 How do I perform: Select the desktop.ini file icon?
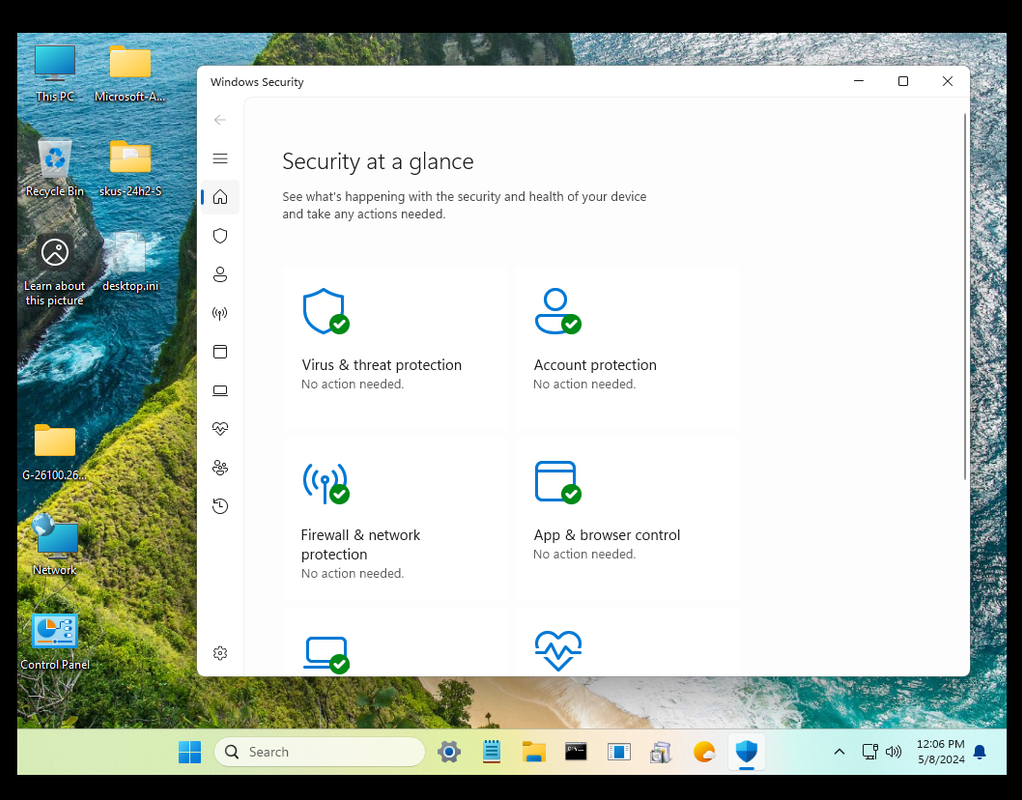(130, 262)
